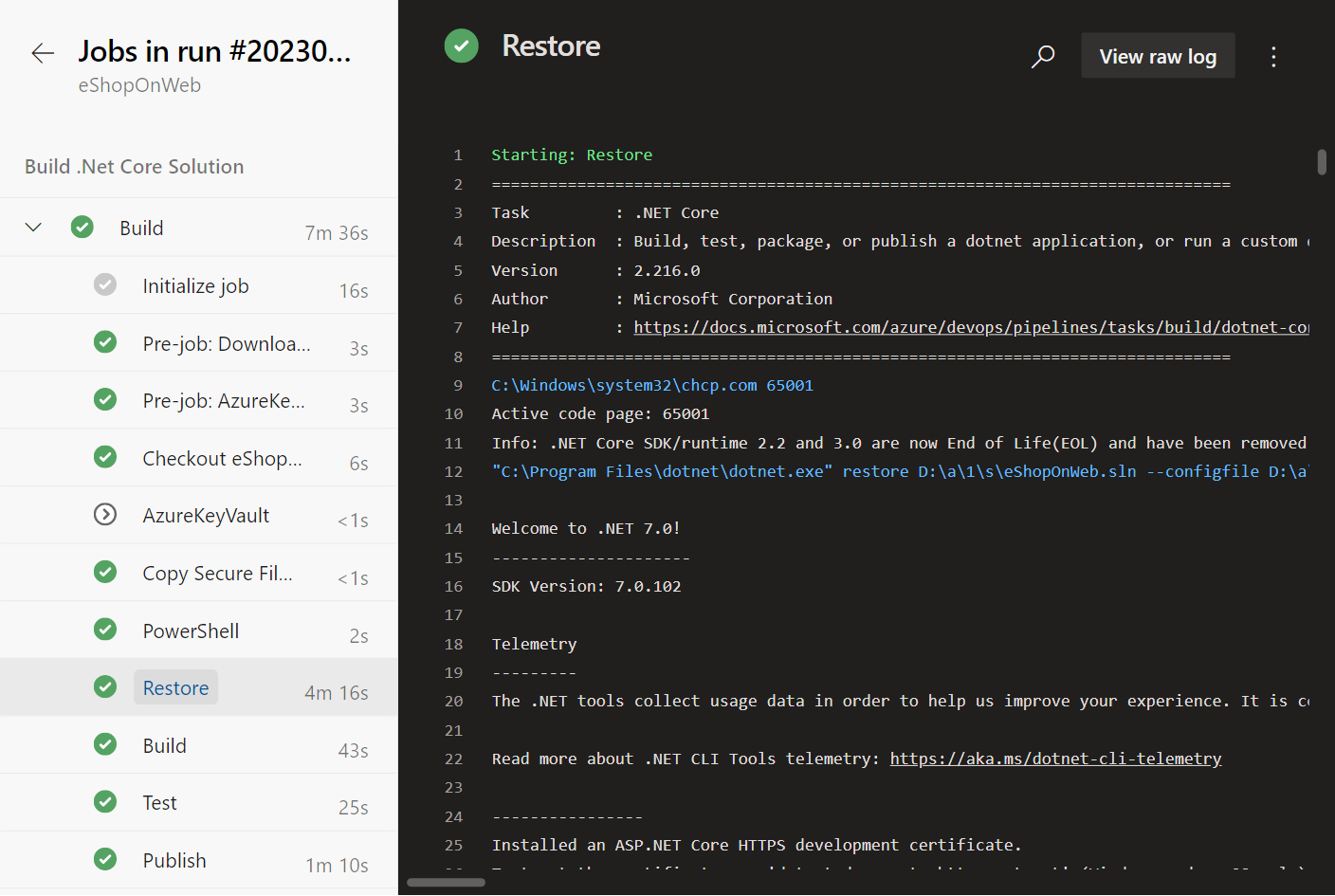Viewport: 1335px width, 896px height.
Task: Click the Copy Secure Fil... success icon
Action: (105, 572)
